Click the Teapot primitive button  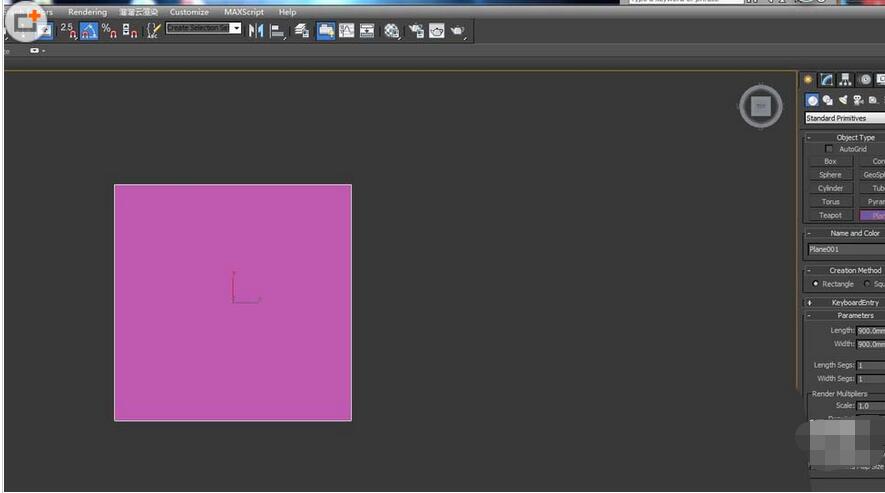pos(830,216)
